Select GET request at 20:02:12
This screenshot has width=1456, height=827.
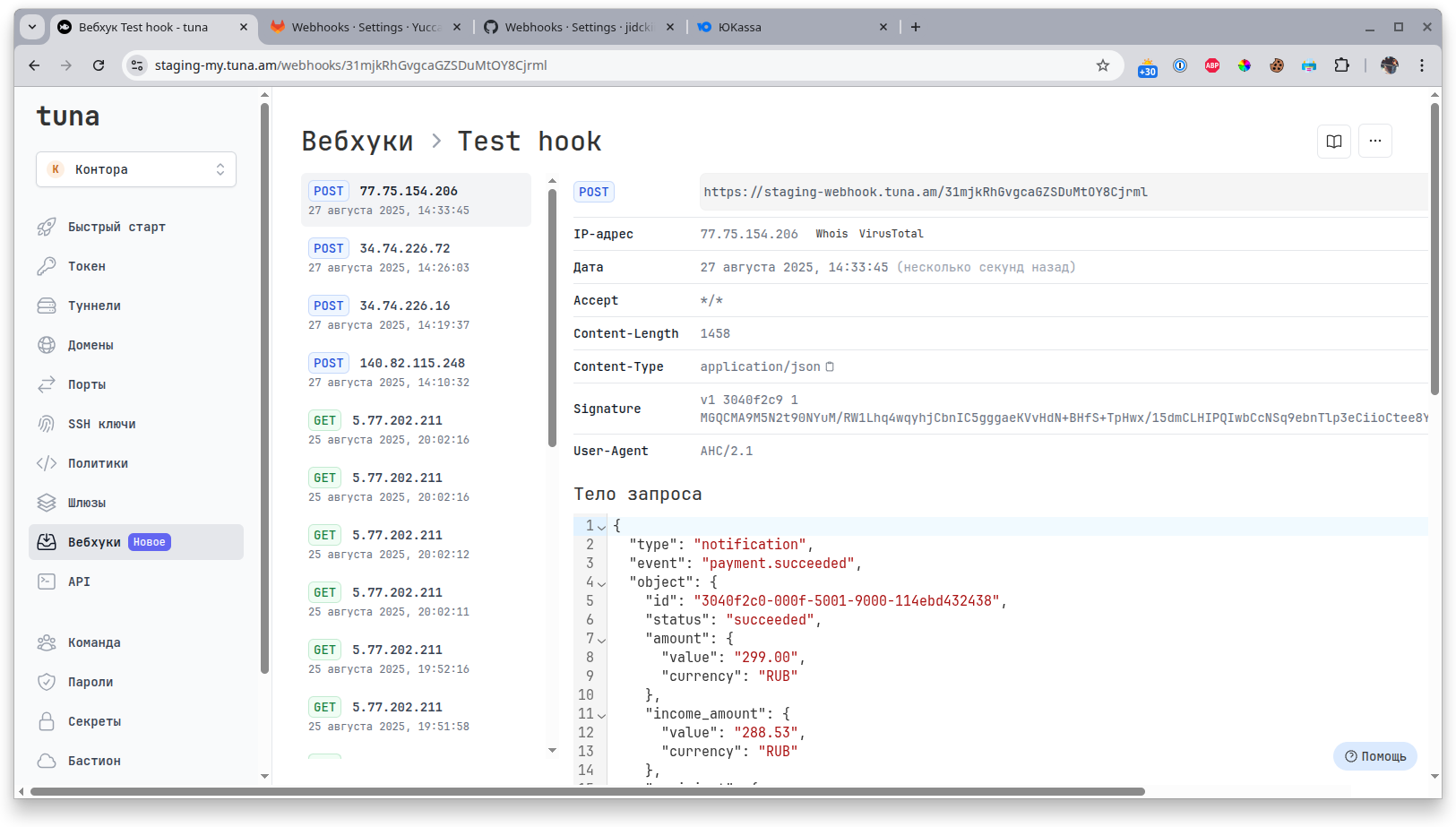(x=416, y=544)
